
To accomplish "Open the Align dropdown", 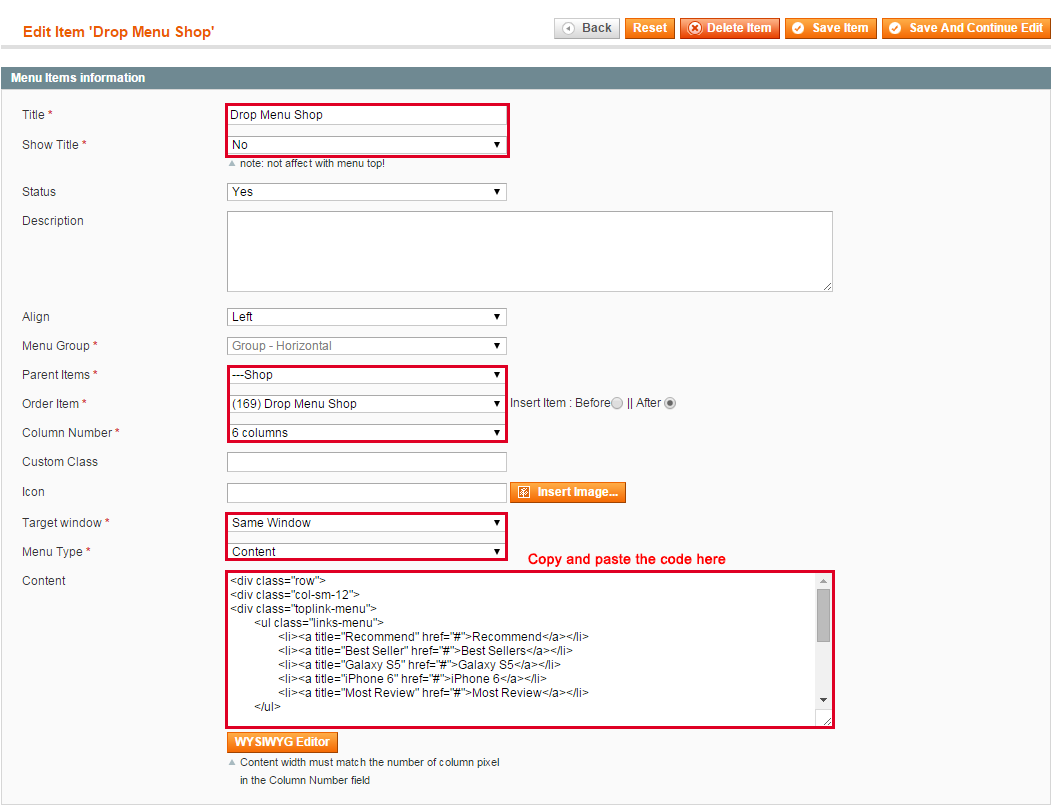I will (366, 317).
